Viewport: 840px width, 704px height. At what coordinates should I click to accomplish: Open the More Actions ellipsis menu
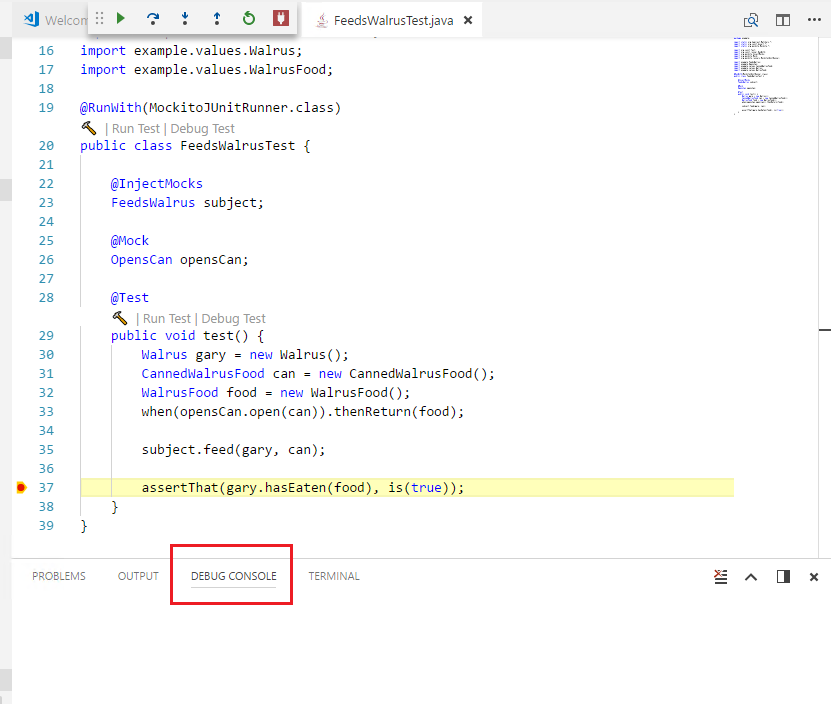coord(814,19)
